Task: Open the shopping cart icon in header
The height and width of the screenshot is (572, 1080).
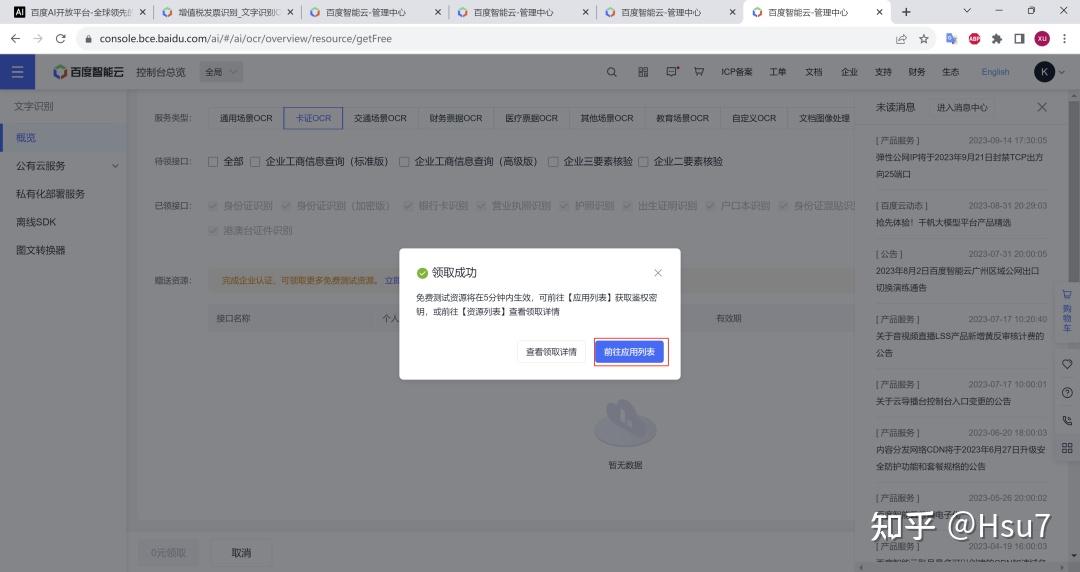Action: pyautogui.click(x=698, y=72)
